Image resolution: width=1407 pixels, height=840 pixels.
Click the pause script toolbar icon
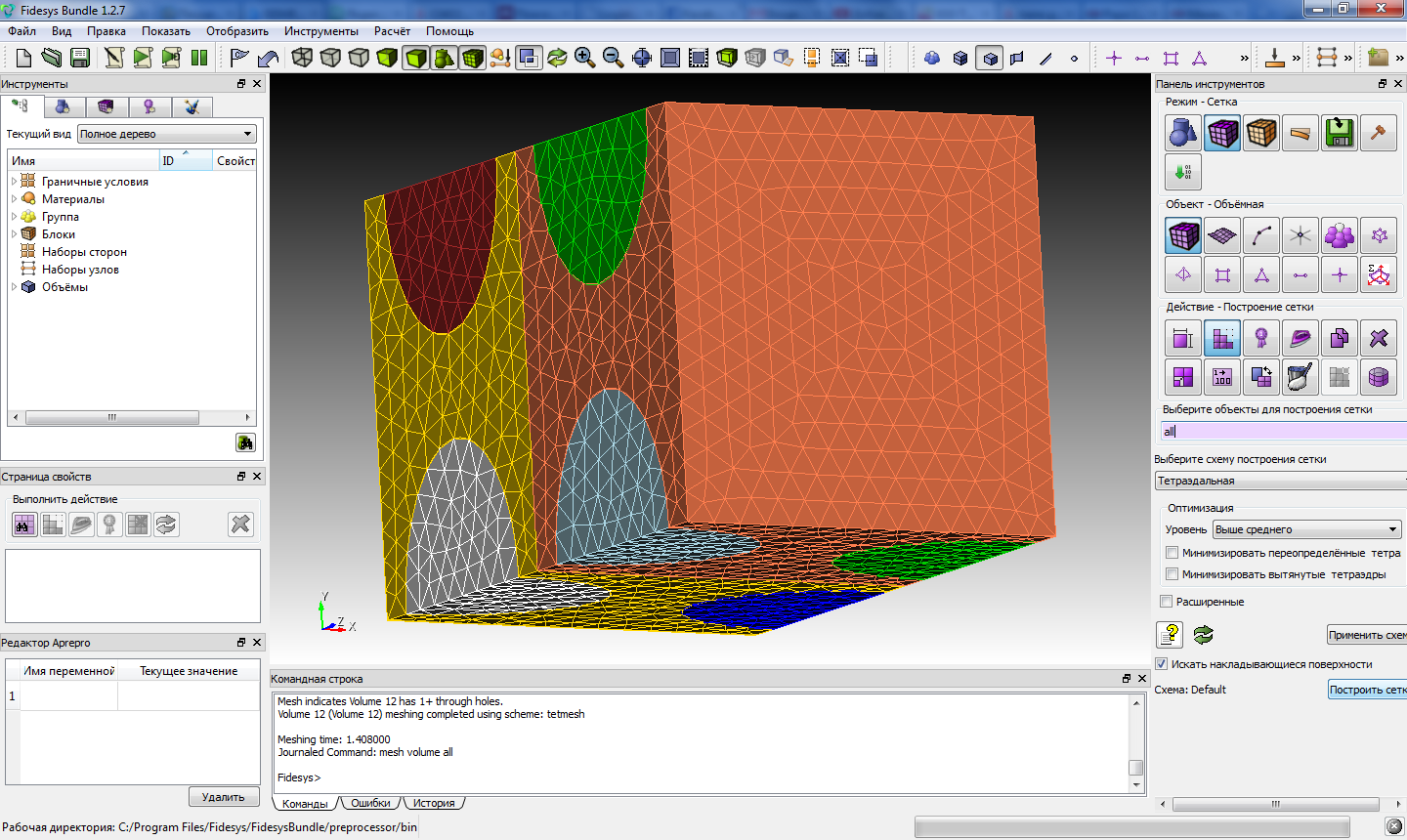pyautogui.click(x=199, y=58)
